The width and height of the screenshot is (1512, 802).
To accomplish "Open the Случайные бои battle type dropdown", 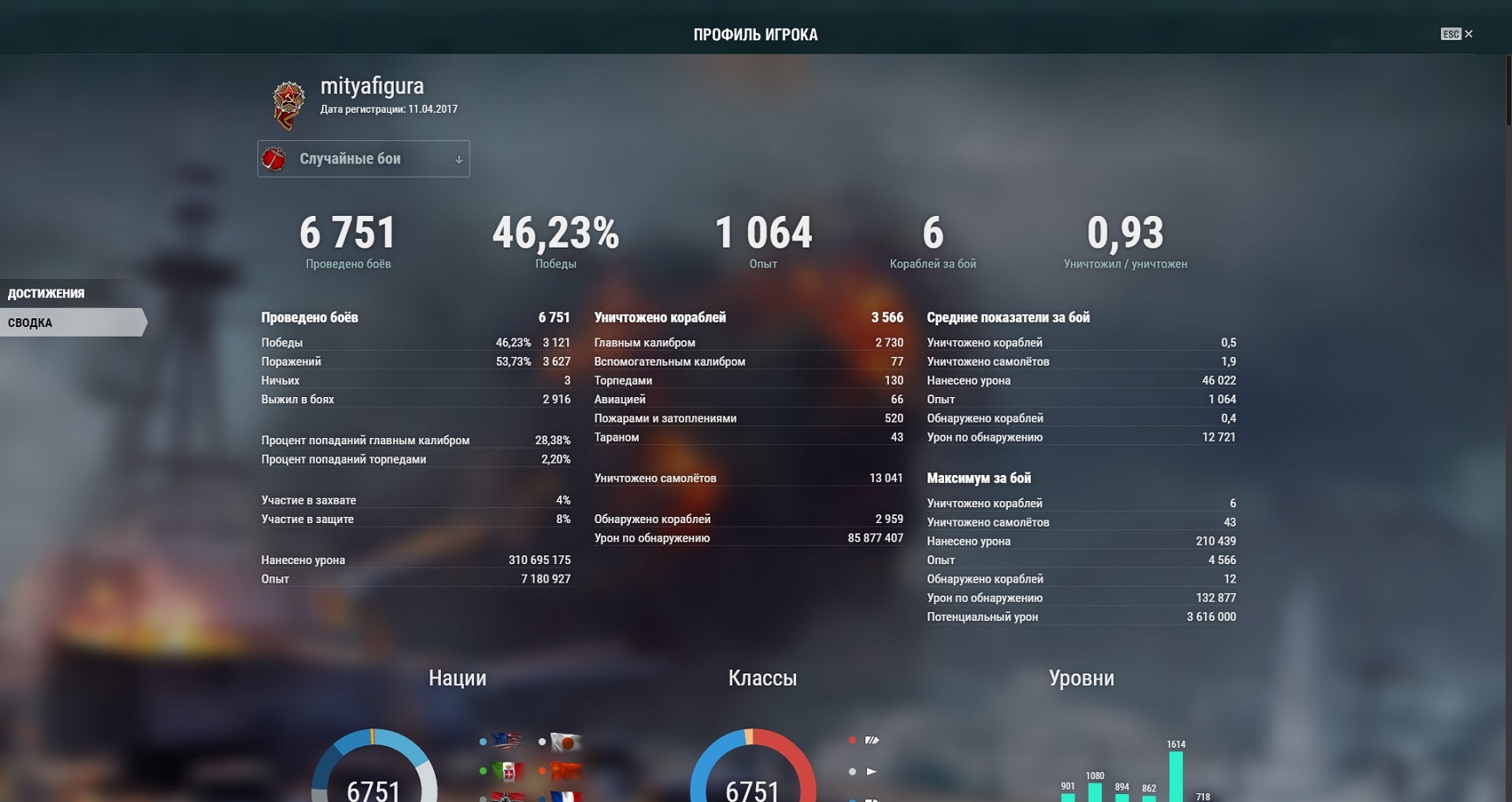I will (363, 159).
